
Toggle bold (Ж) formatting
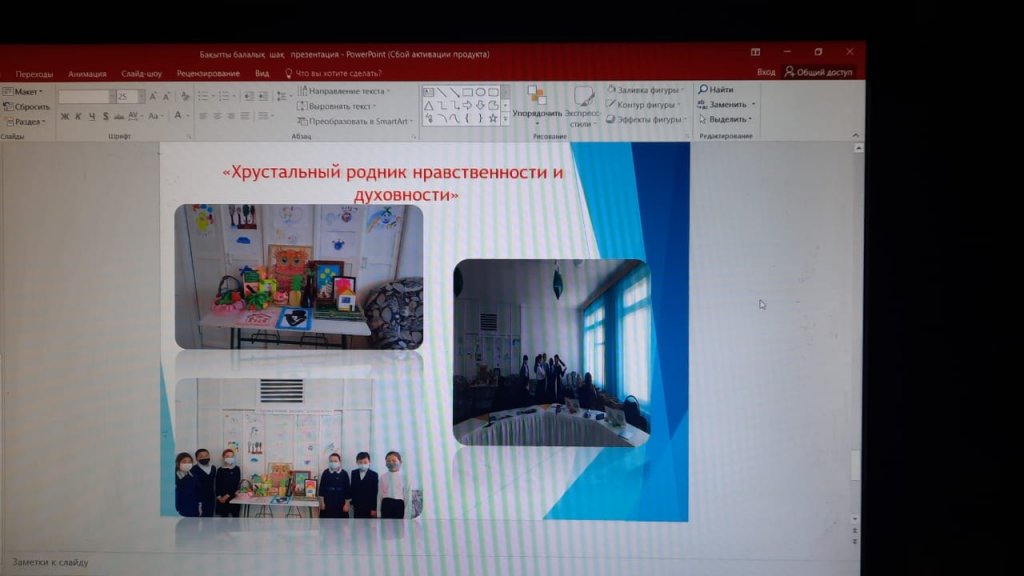(x=65, y=116)
